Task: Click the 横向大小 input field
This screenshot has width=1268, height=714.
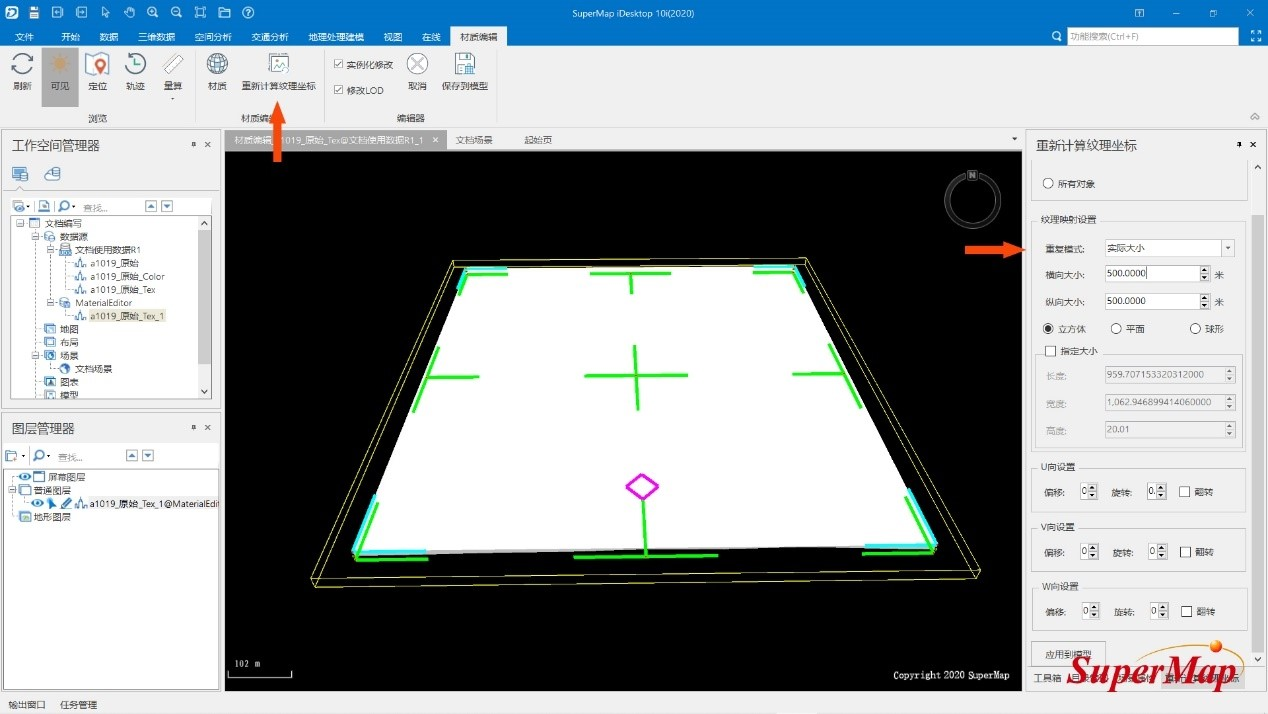Action: tap(1150, 273)
